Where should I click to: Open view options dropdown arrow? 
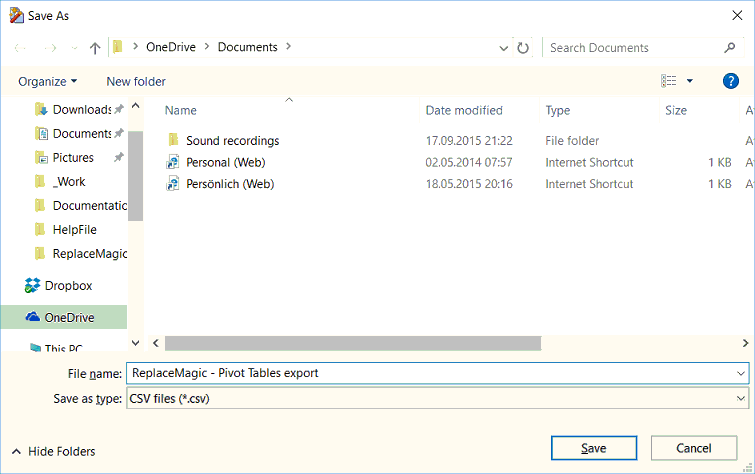click(x=690, y=81)
